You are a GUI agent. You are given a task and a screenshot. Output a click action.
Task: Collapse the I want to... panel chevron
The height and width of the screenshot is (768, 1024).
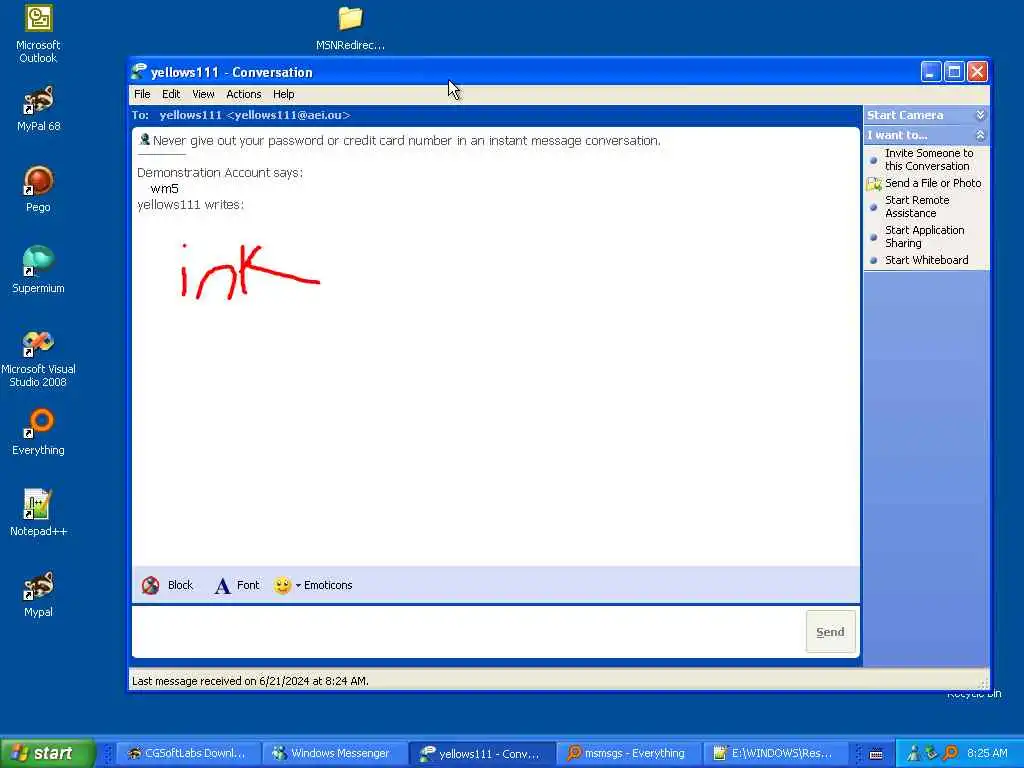click(x=980, y=135)
